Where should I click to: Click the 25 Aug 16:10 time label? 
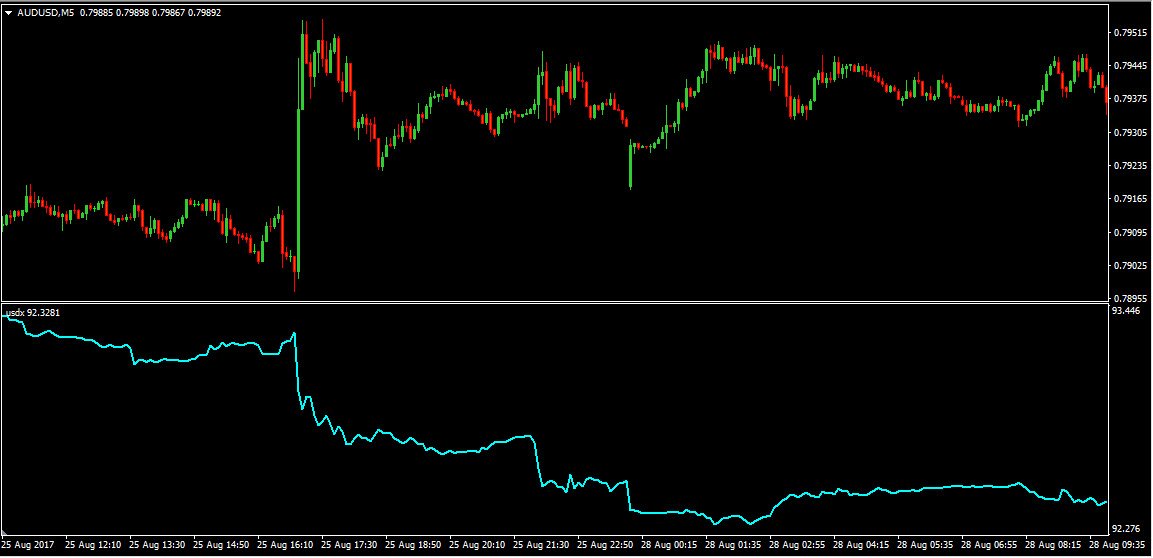coord(285,546)
